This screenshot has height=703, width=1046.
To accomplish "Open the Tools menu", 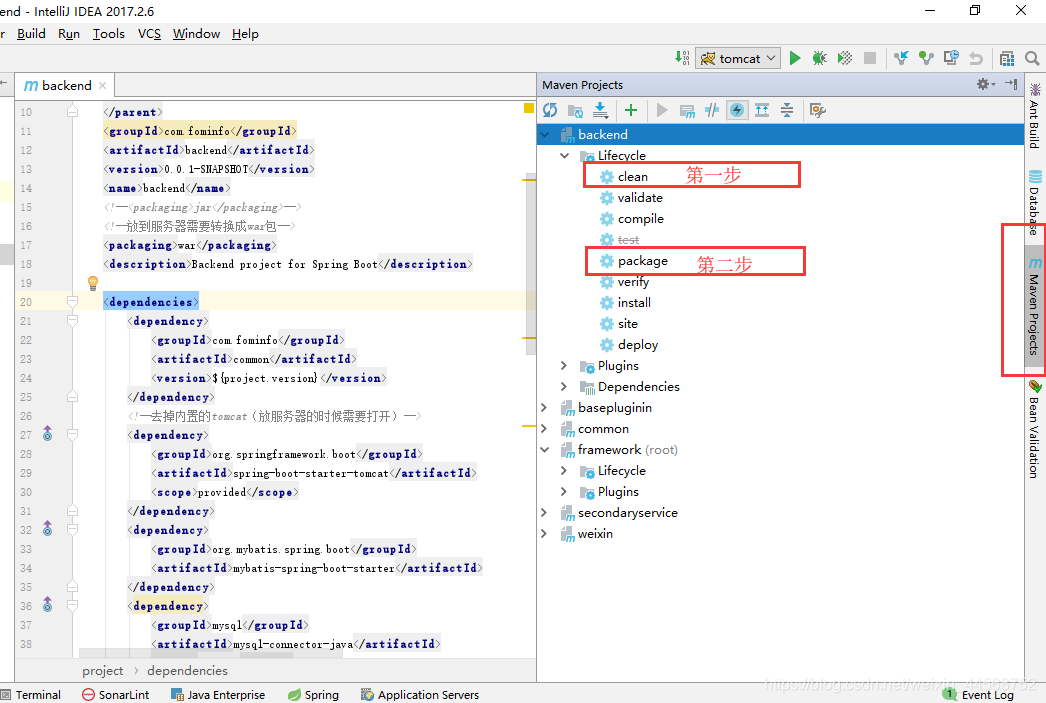I will pyautogui.click(x=109, y=33).
